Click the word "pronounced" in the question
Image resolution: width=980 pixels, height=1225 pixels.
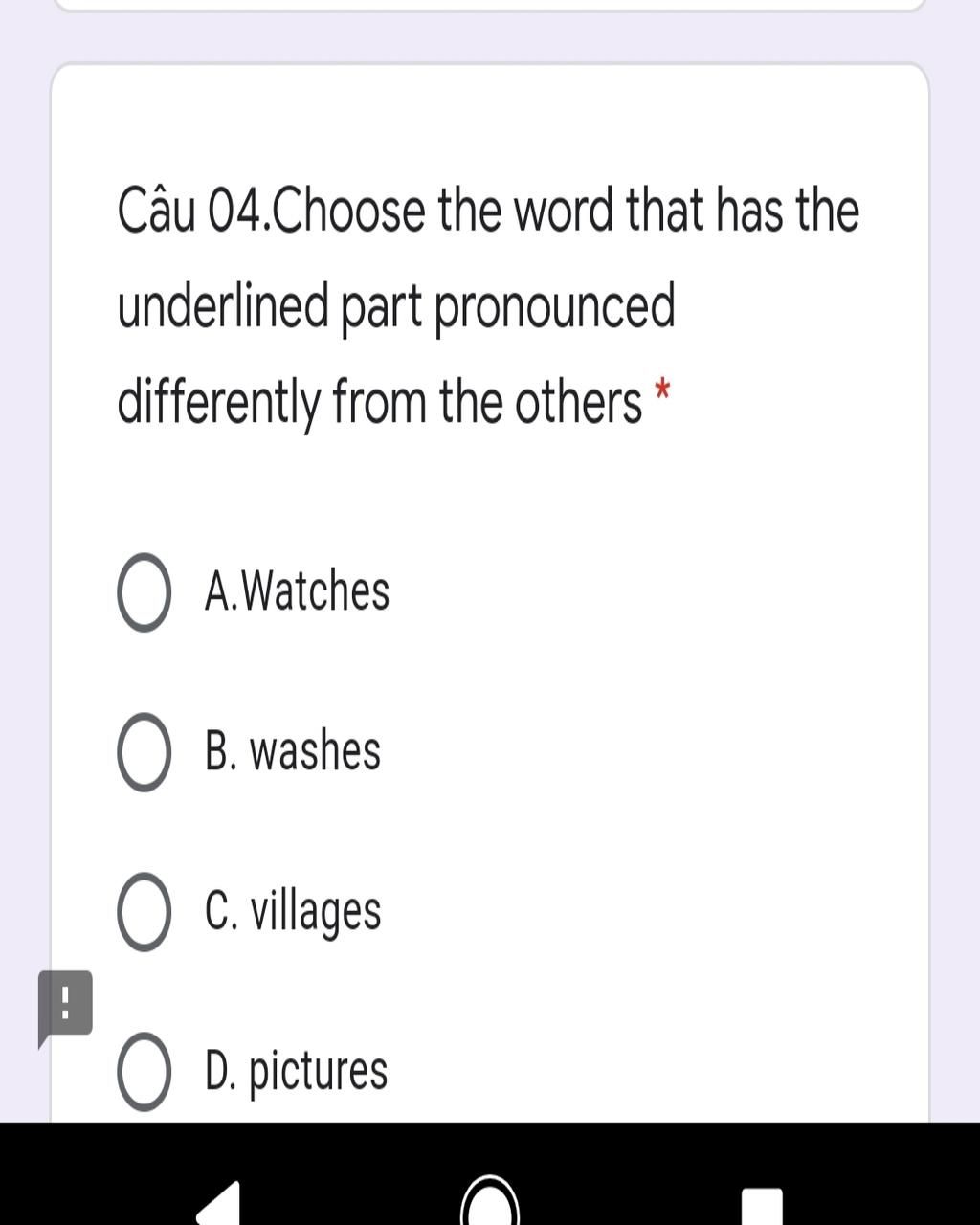pos(555,306)
